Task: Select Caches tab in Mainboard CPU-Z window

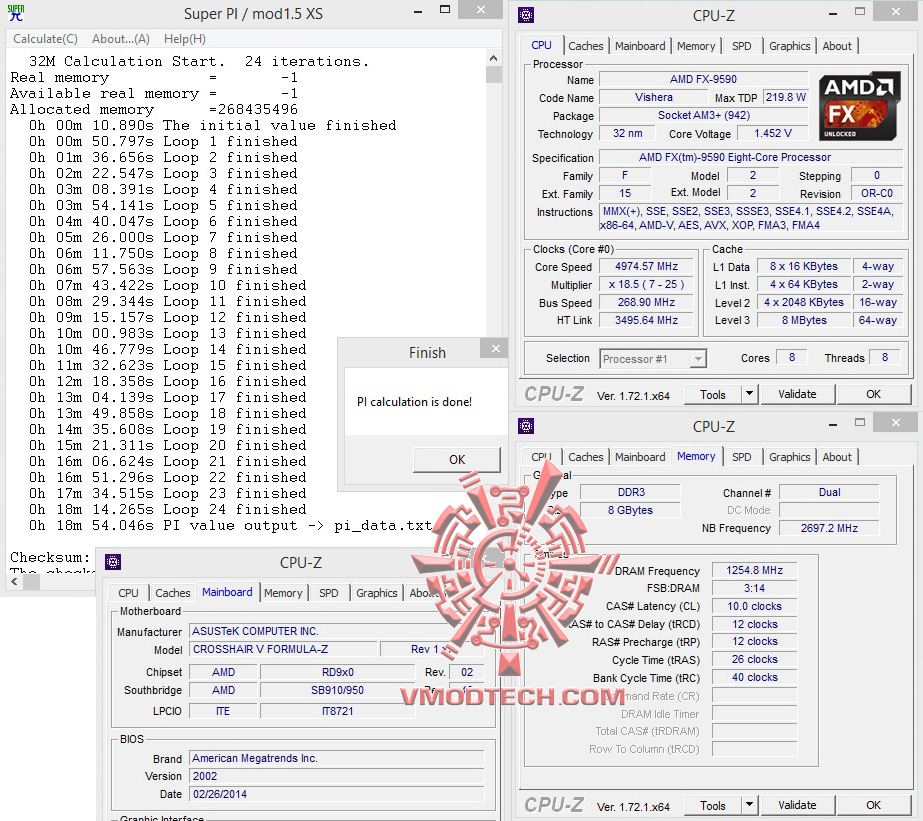Action: coord(172,593)
